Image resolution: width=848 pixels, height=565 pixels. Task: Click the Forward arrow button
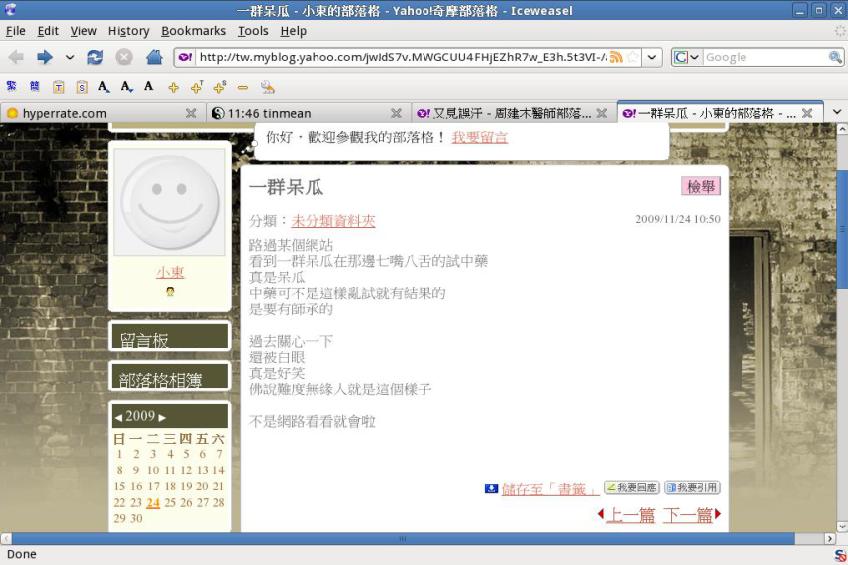pos(45,58)
